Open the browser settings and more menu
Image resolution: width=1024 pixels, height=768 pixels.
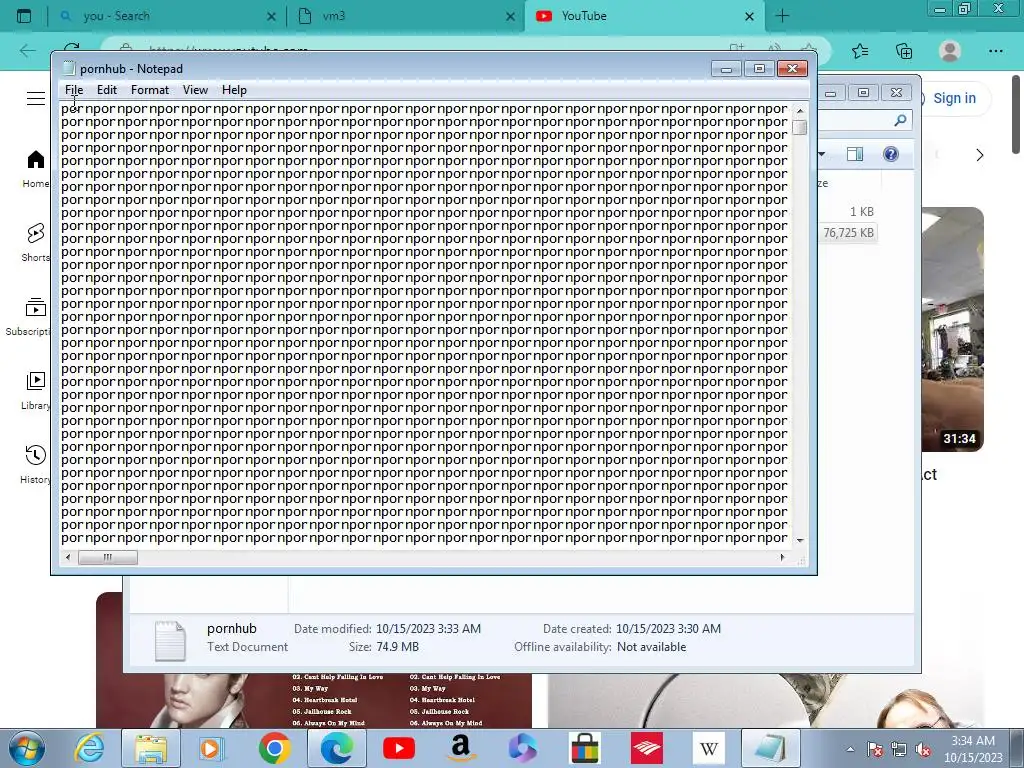[x=995, y=51]
